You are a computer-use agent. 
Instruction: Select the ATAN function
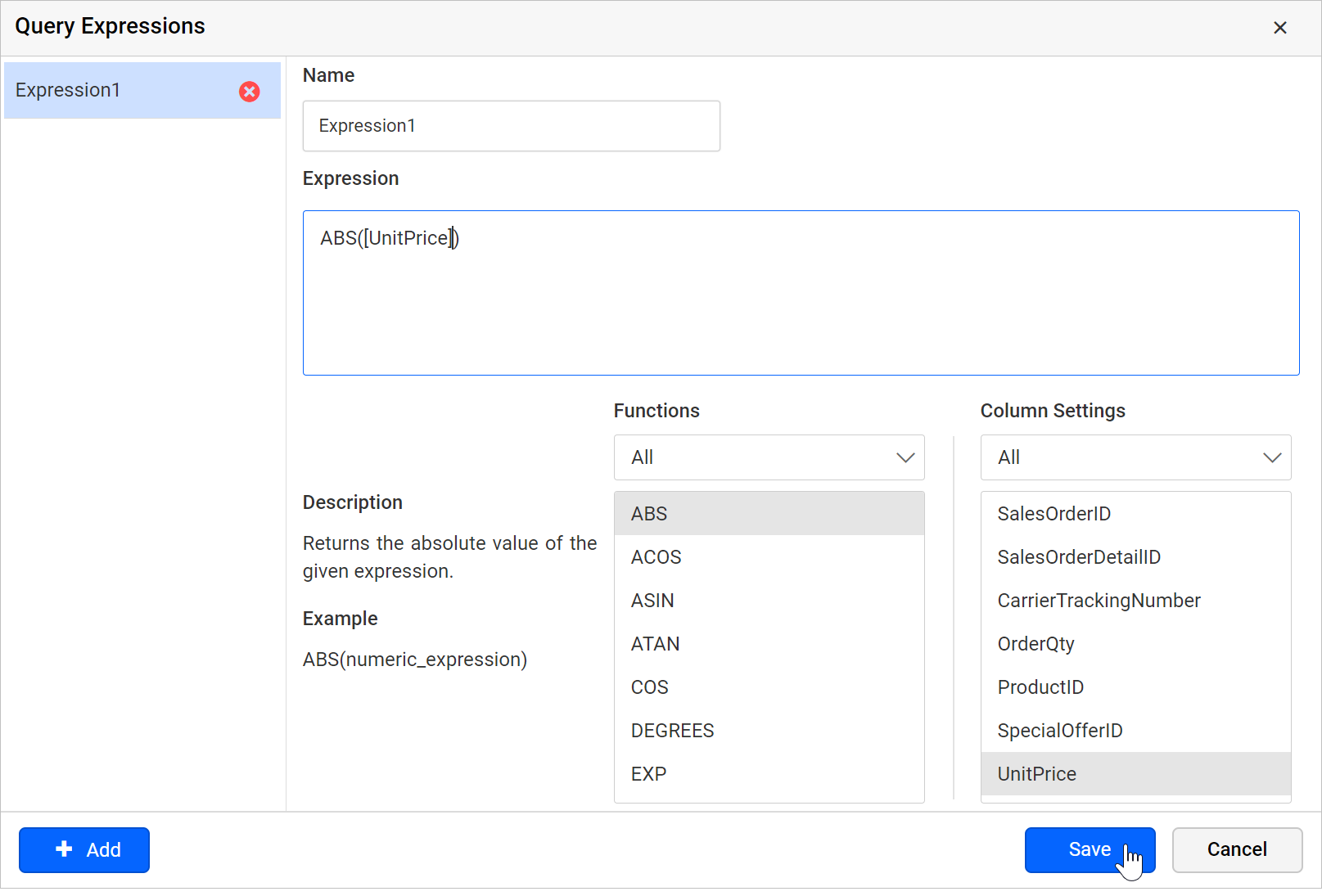pos(769,644)
